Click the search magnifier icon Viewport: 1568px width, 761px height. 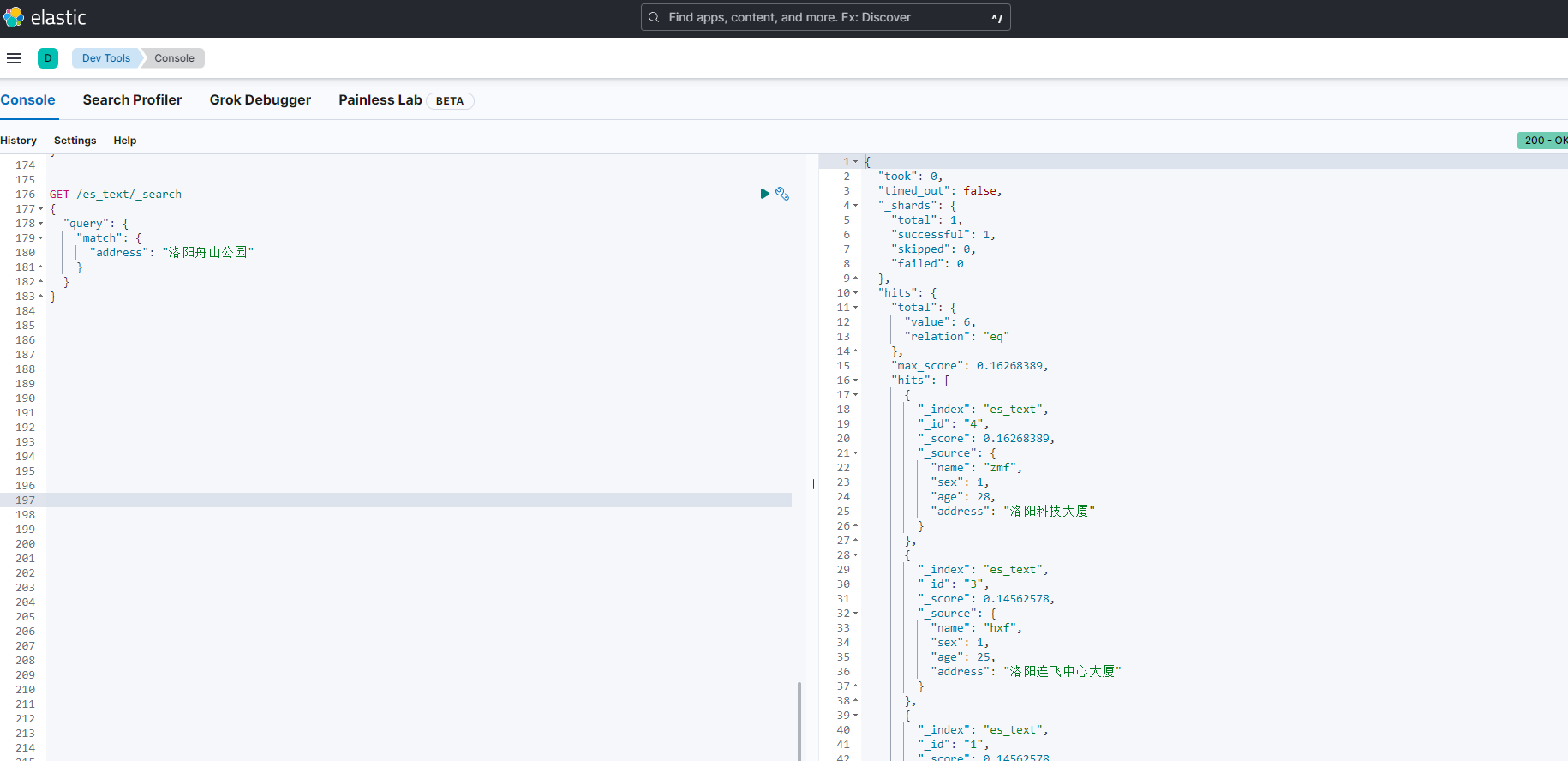(654, 17)
